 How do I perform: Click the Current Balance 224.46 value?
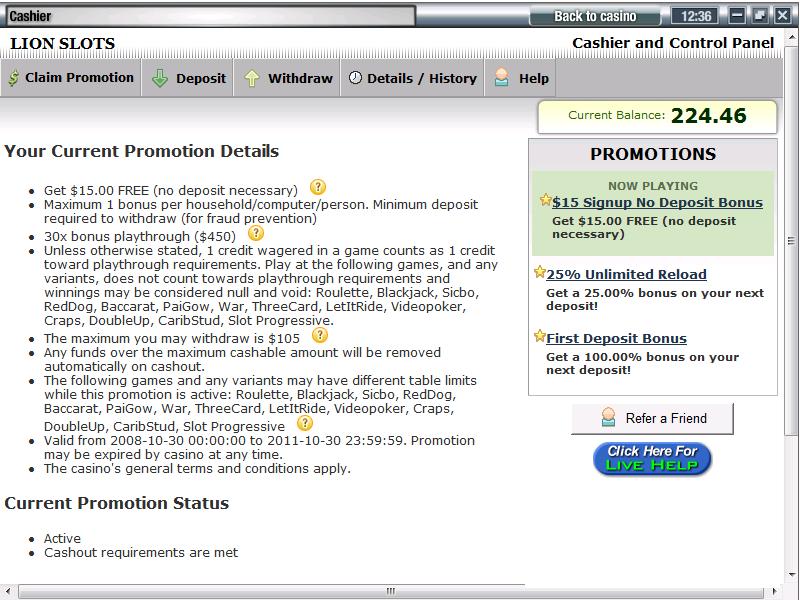coord(708,116)
